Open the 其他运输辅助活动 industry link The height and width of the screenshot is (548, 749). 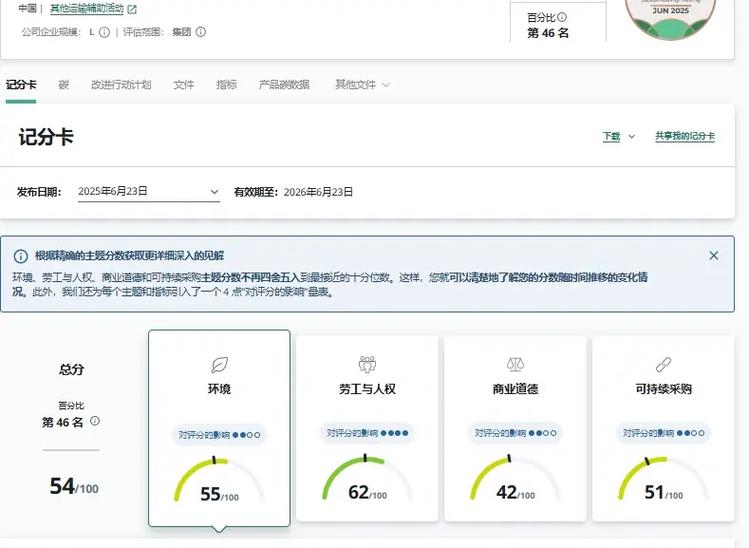coord(86,9)
